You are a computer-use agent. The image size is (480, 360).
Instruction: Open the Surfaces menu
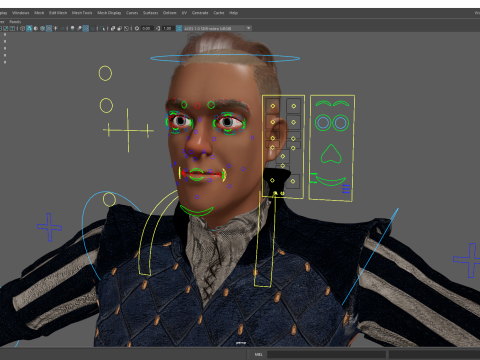150,13
